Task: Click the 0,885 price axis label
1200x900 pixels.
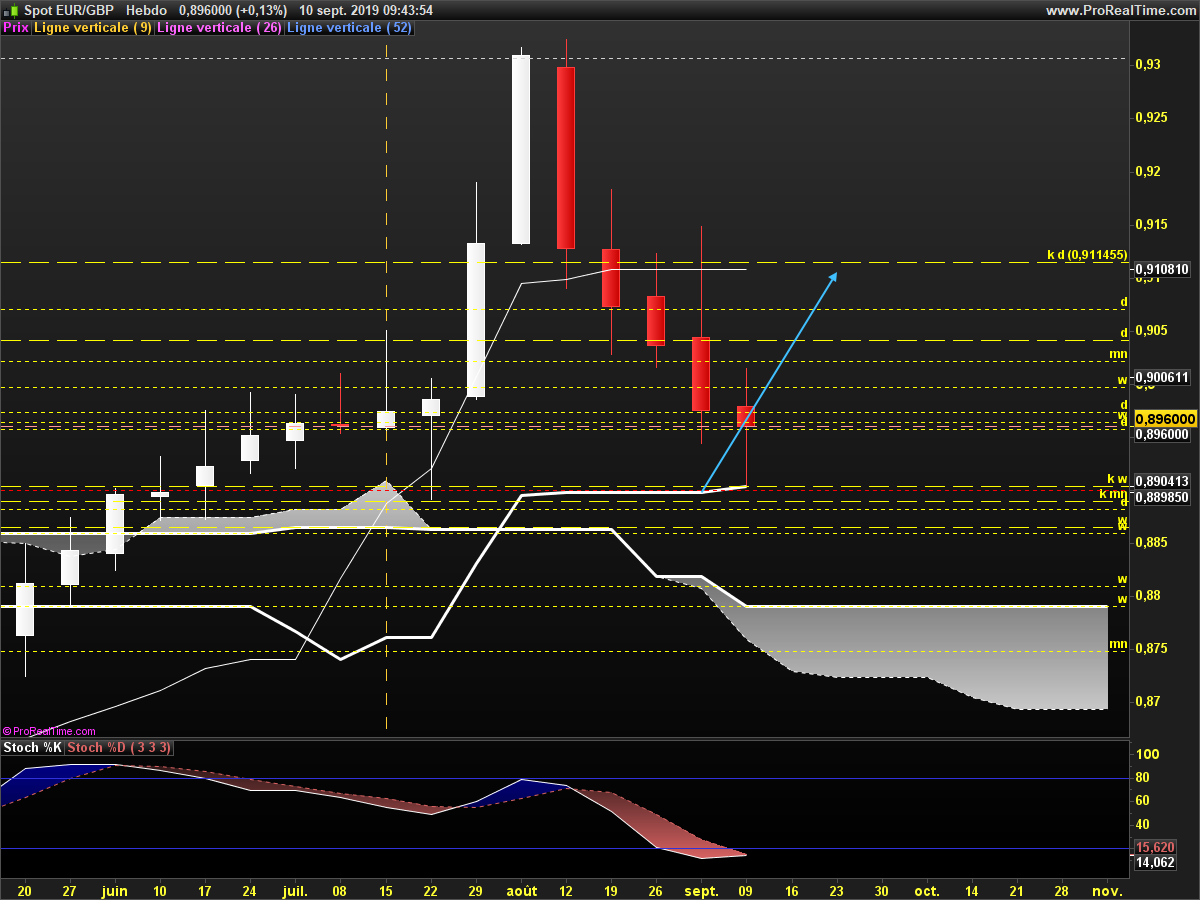Action: [x=1153, y=543]
